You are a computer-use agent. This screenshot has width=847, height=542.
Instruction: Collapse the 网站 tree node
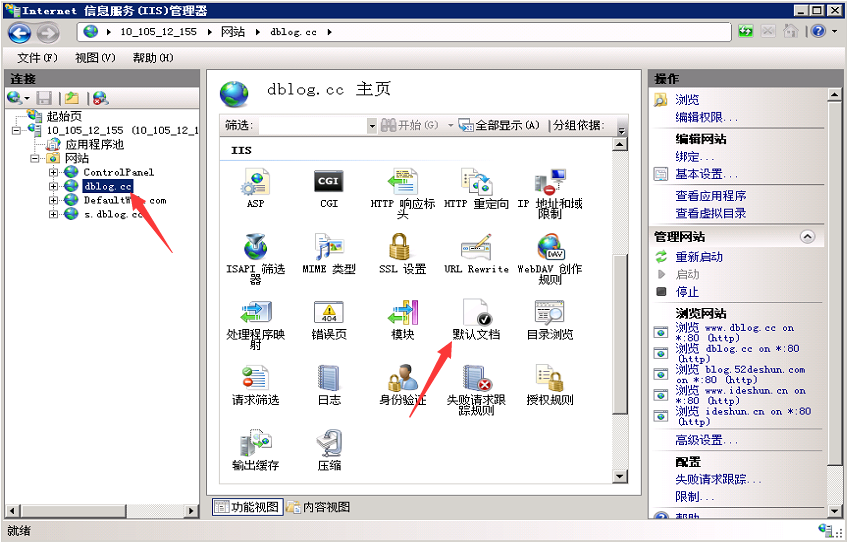click(x=35, y=158)
